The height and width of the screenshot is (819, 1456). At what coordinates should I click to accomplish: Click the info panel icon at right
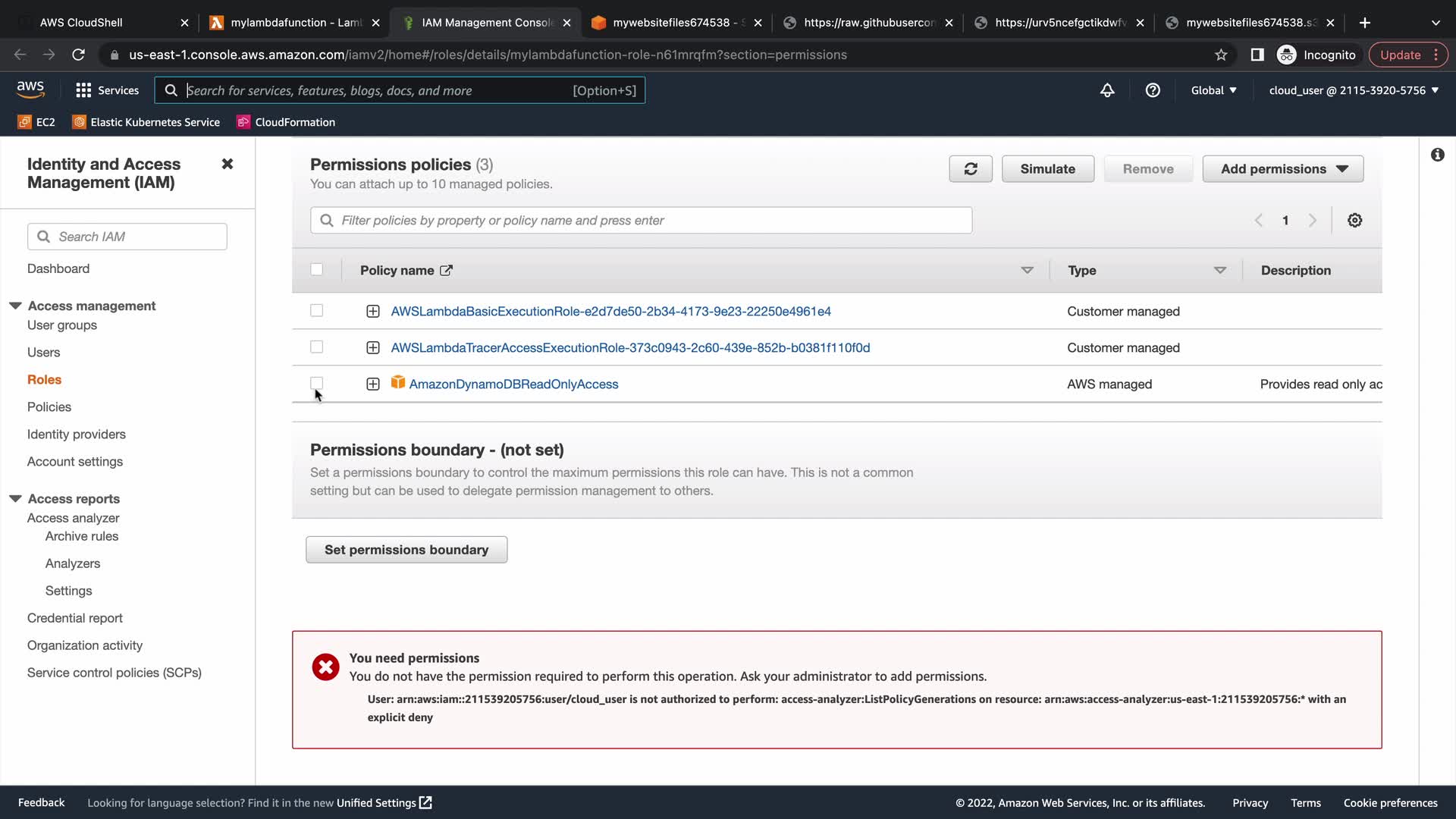coord(1437,155)
